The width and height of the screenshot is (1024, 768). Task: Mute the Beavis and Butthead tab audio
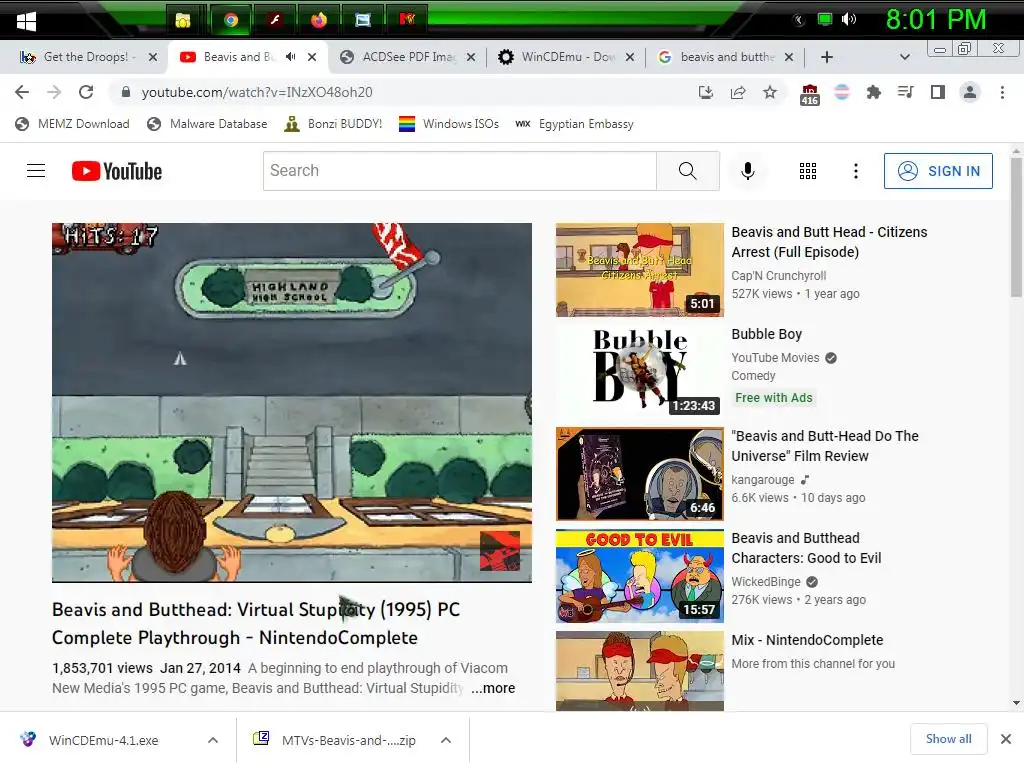pos(291,57)
